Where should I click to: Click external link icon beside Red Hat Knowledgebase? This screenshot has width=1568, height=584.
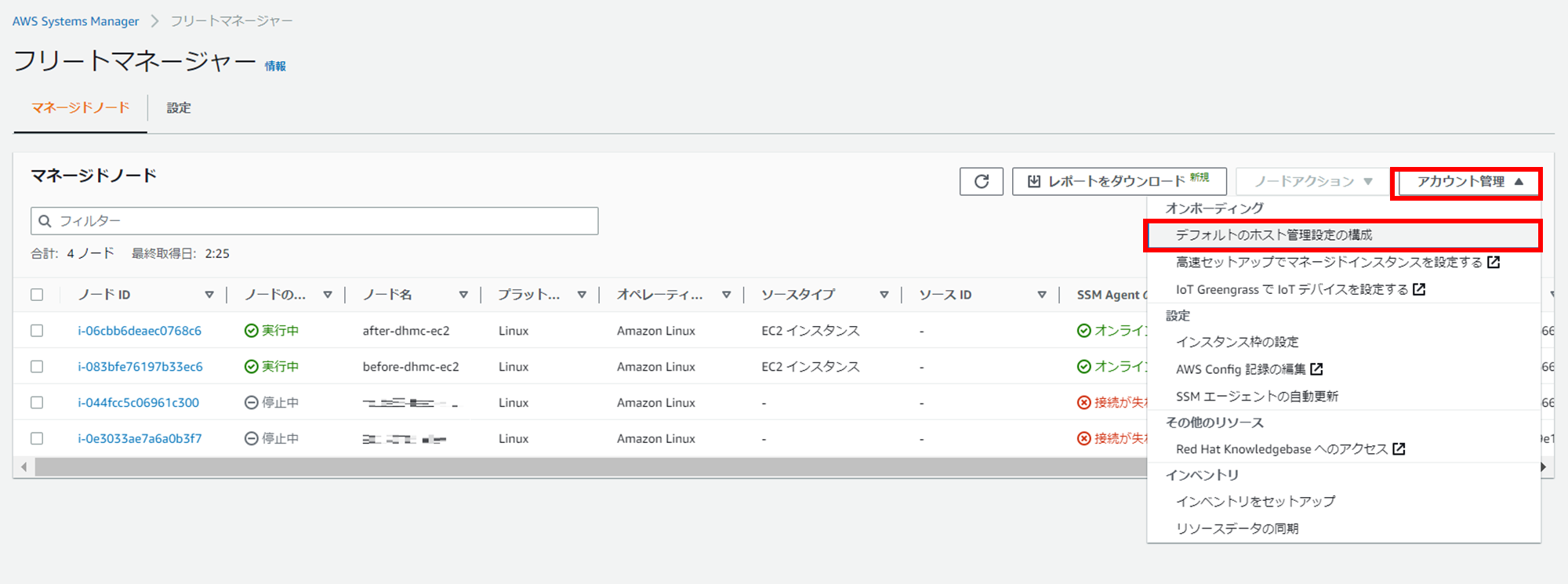pos(1399,449)
